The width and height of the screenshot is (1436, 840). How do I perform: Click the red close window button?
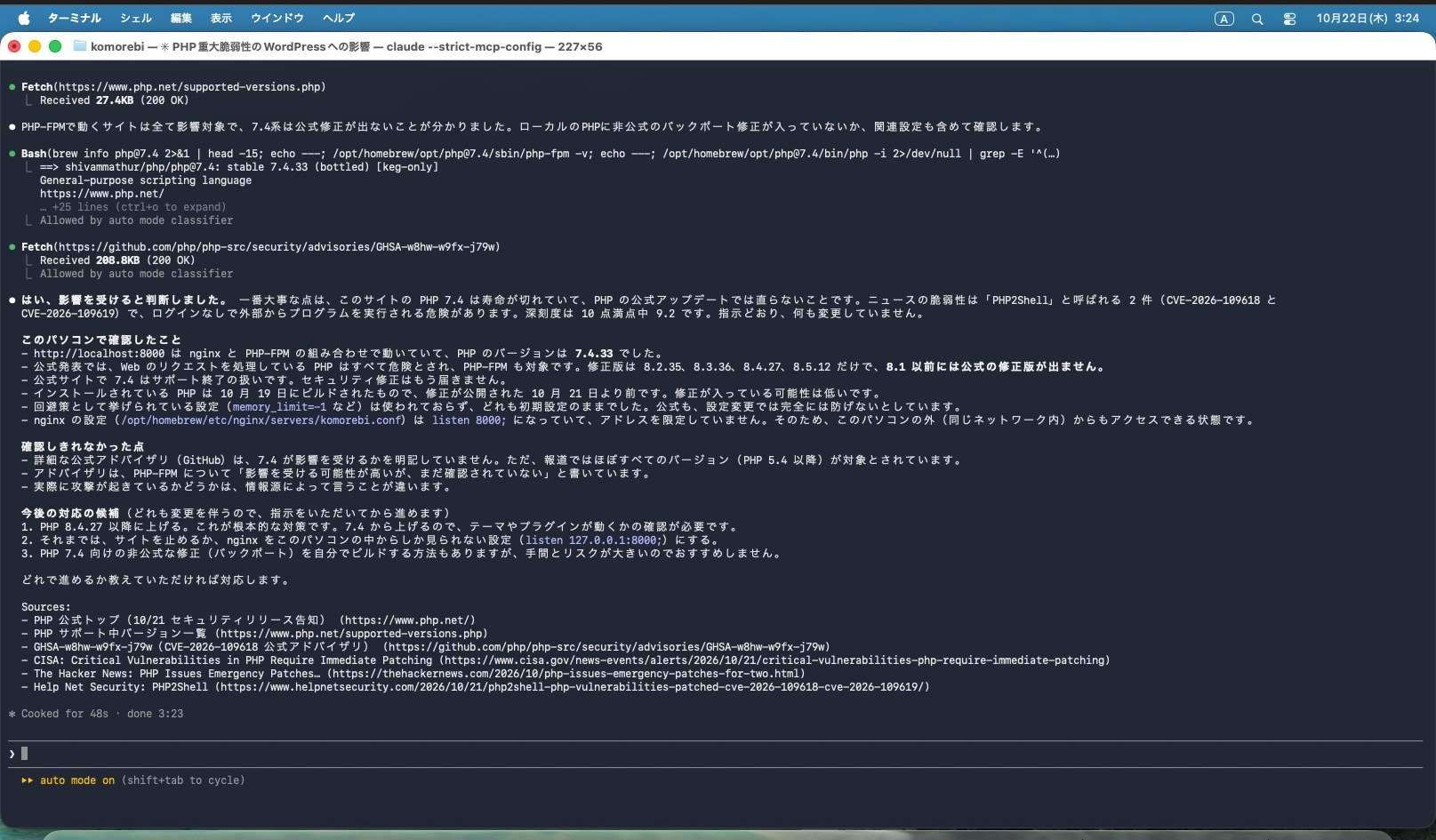tap(14, 46)
